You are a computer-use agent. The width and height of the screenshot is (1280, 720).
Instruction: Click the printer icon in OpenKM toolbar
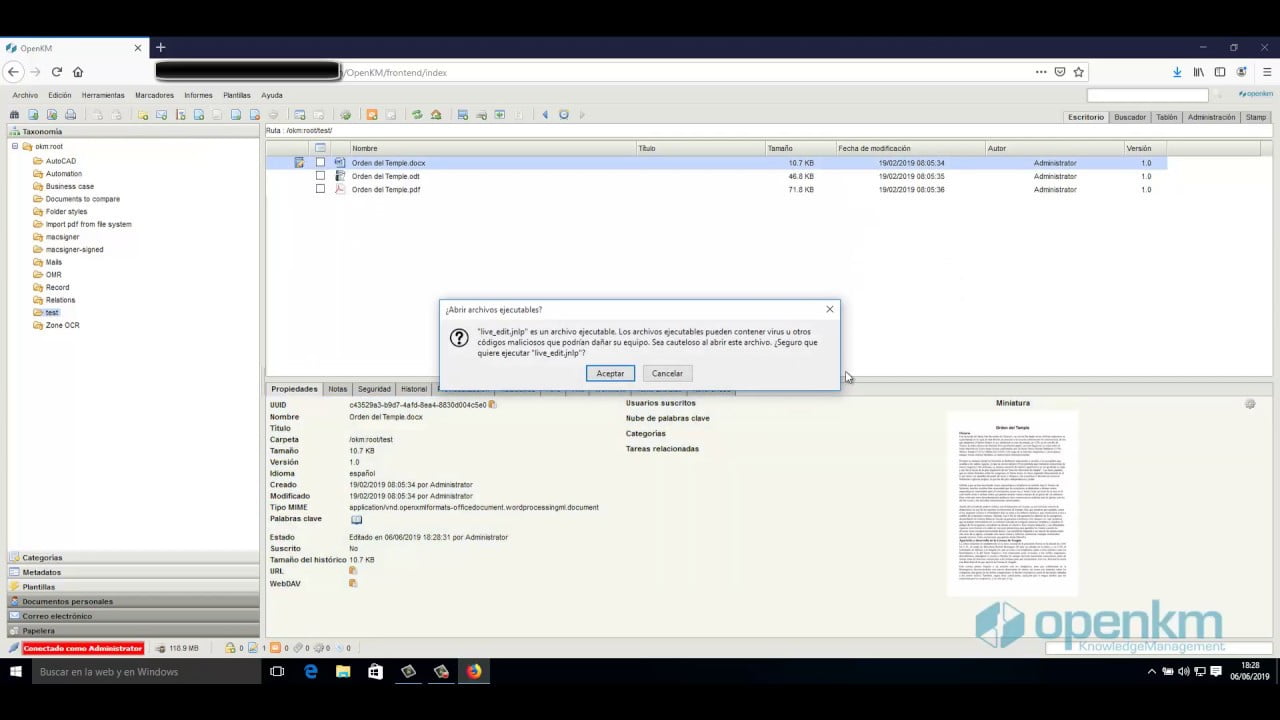pos(68,115)
